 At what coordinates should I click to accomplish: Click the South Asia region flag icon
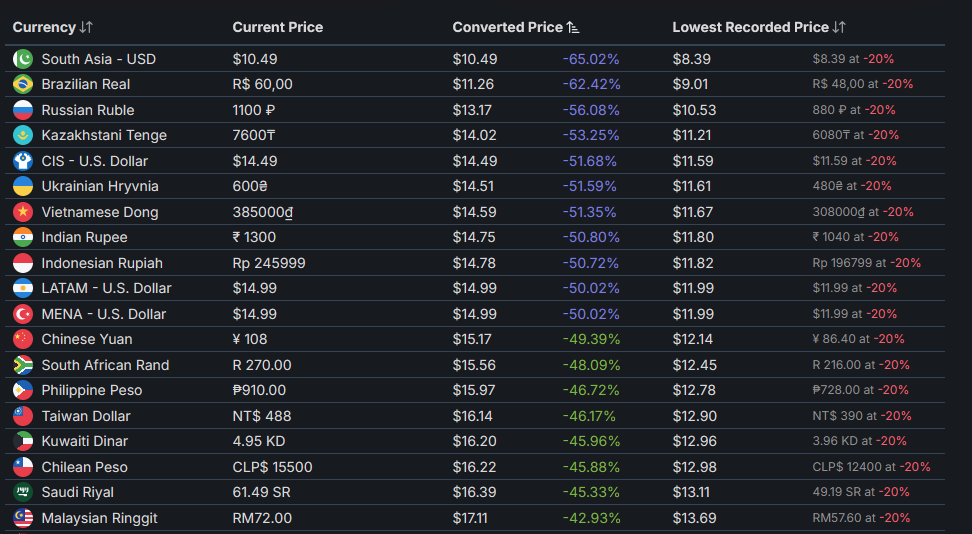pos(23,59)
